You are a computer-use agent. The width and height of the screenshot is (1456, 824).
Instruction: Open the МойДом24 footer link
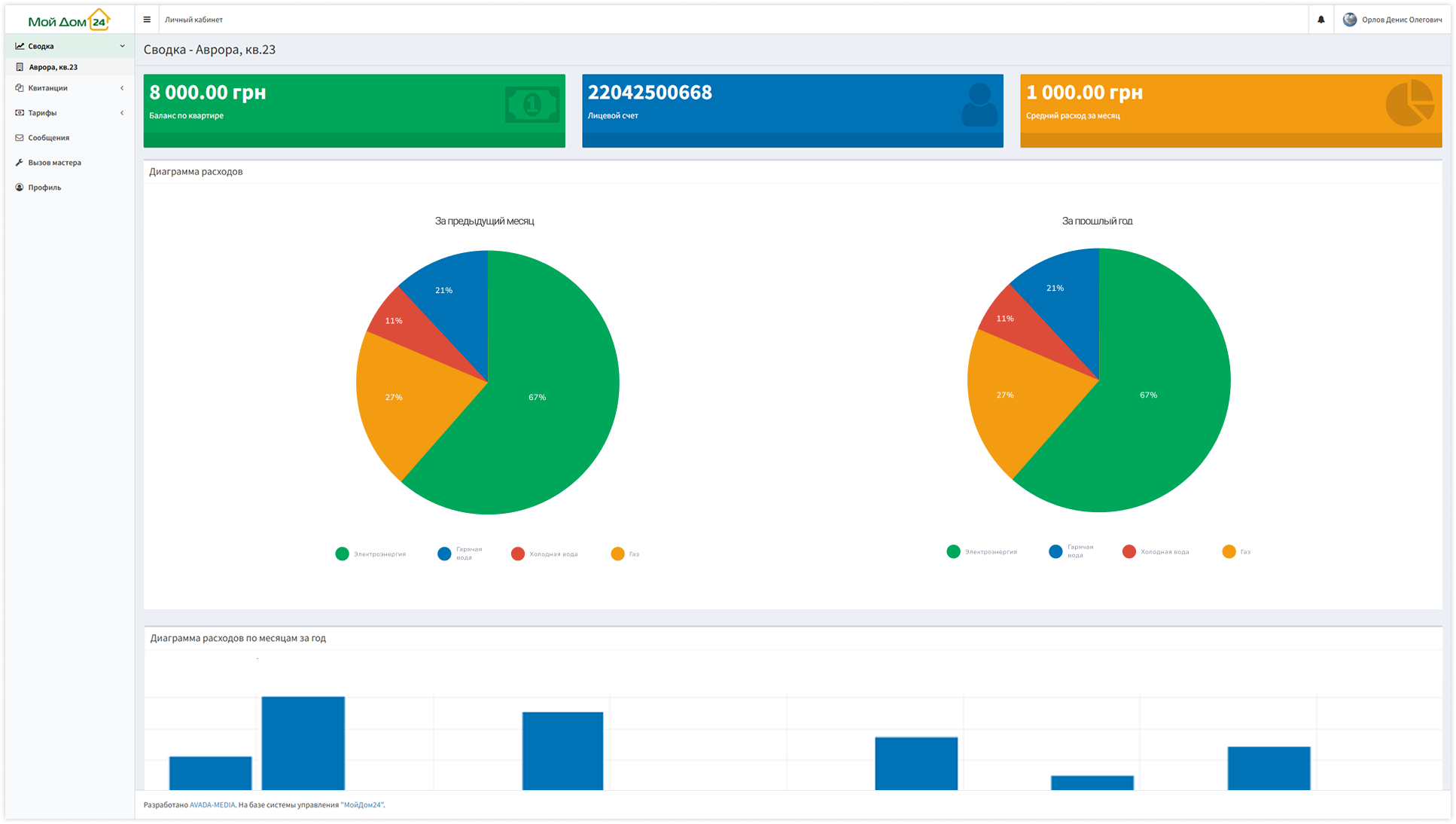pyautogui.click(x=363, y=804)
